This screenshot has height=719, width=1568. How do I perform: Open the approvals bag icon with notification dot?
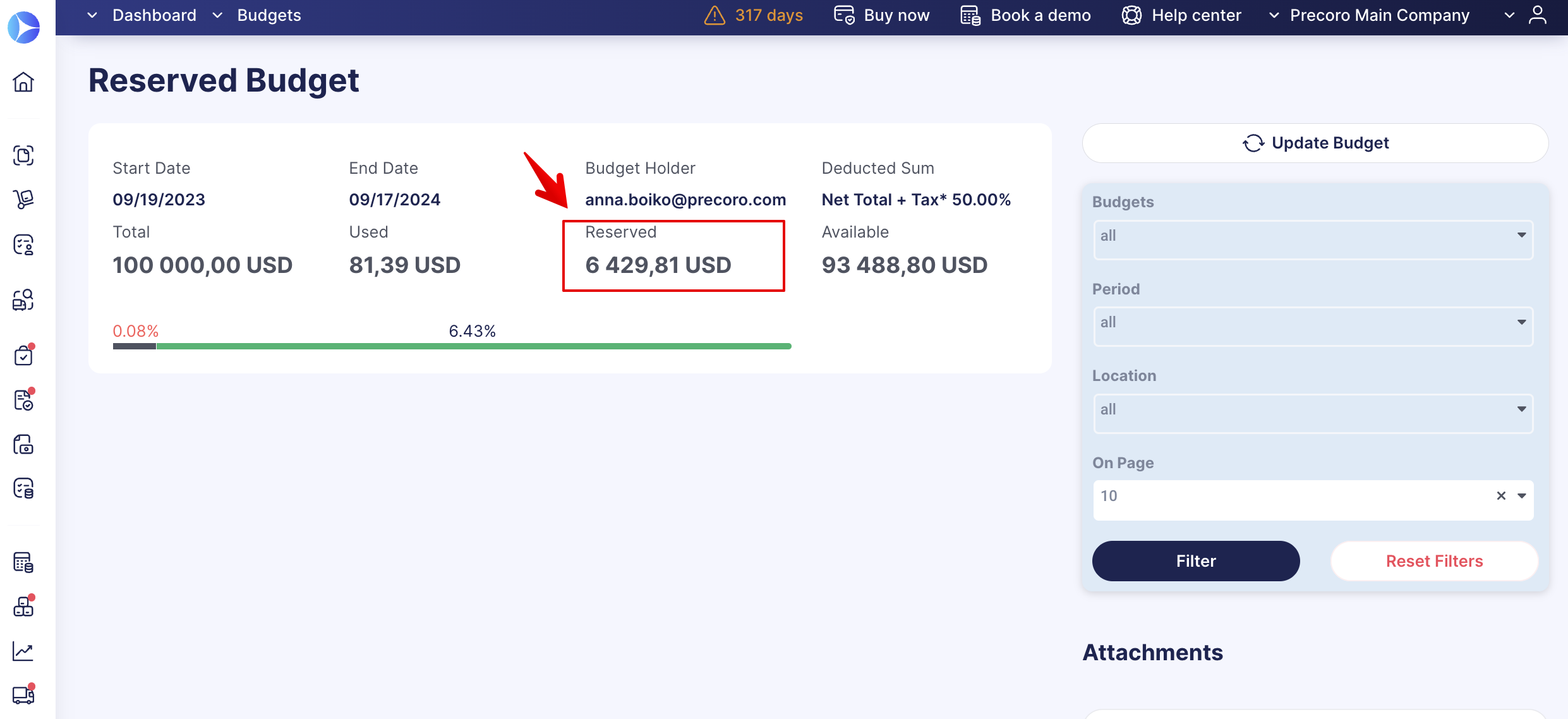click(x=23, y=354)
